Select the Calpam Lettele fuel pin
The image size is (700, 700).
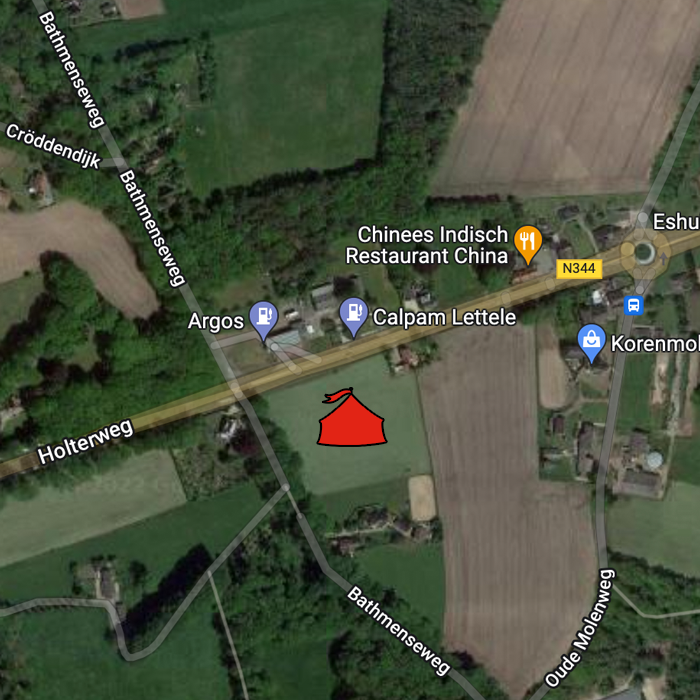click(x=354, y=317)
